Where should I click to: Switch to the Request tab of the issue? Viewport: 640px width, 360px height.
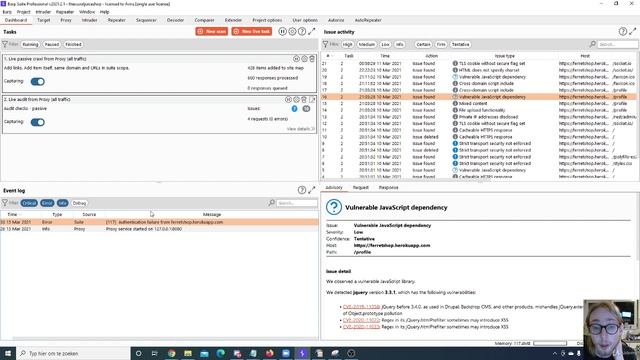point(360,187)
